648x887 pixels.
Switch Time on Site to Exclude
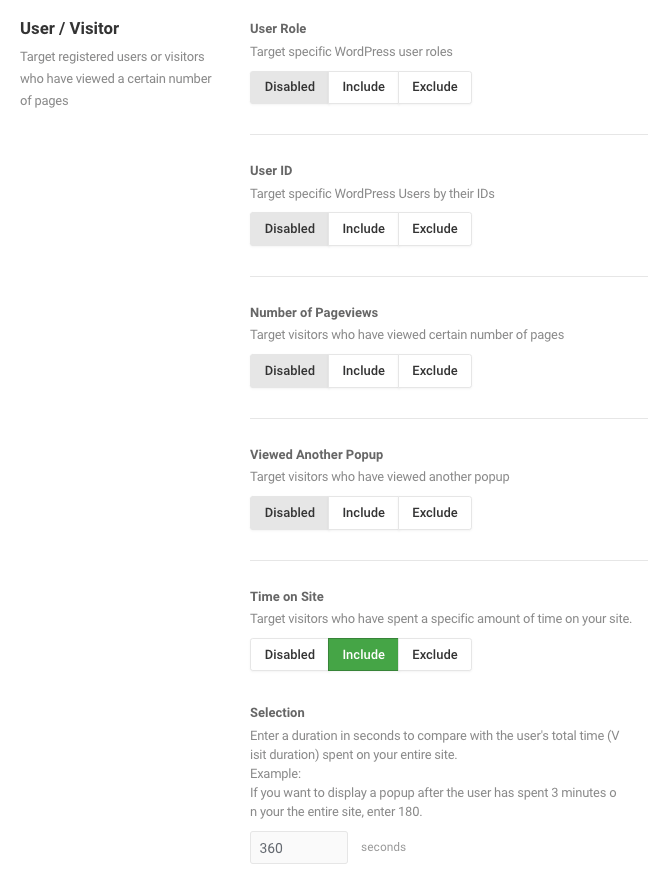(x=435, y=655)
